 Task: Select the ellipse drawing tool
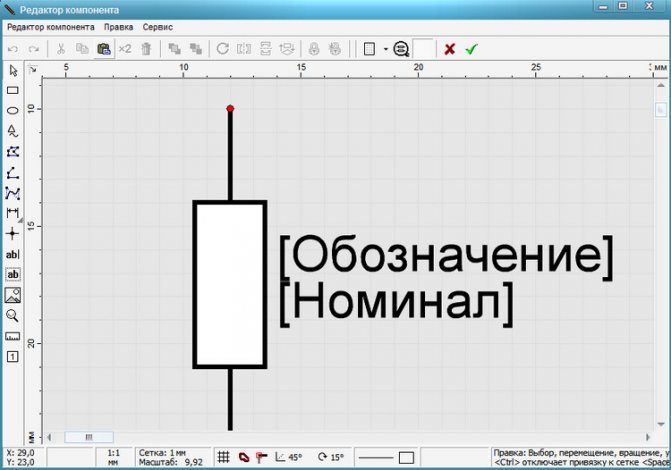[x=13, y=111]
